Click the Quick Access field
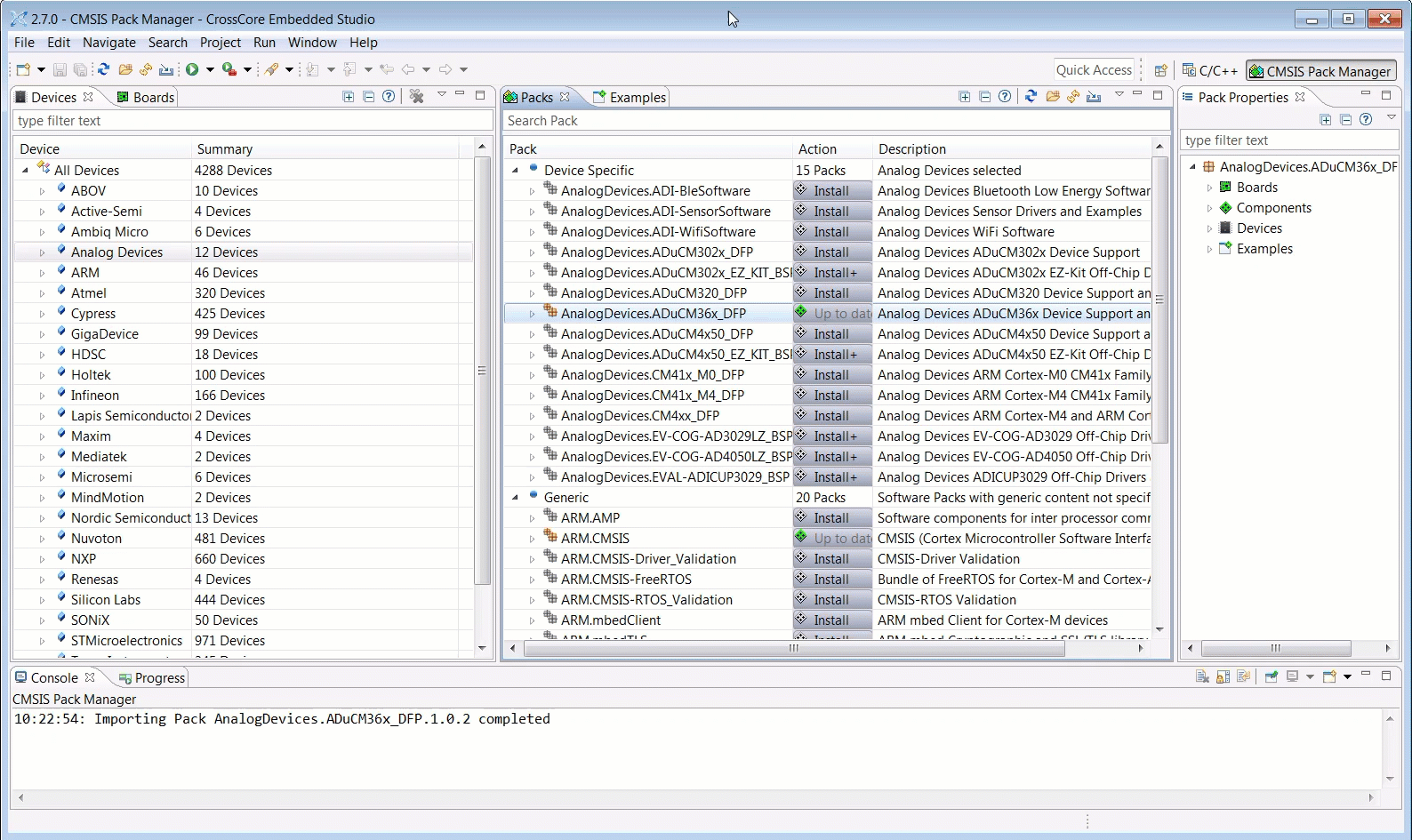The width and height of the screenshot is (1412, 840). point(1095,70)
